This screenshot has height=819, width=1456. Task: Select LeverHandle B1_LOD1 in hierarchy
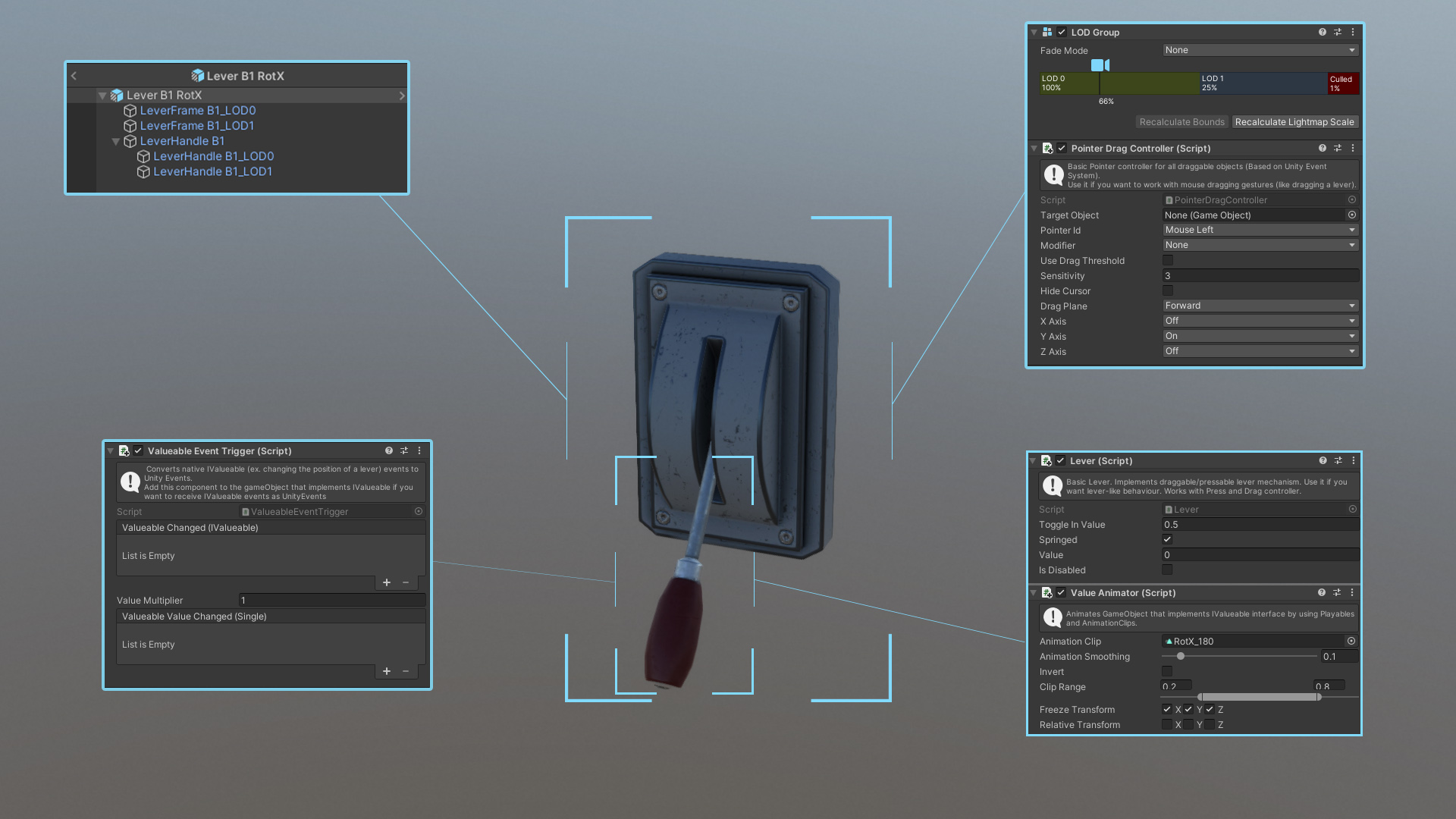pos(212,172)
